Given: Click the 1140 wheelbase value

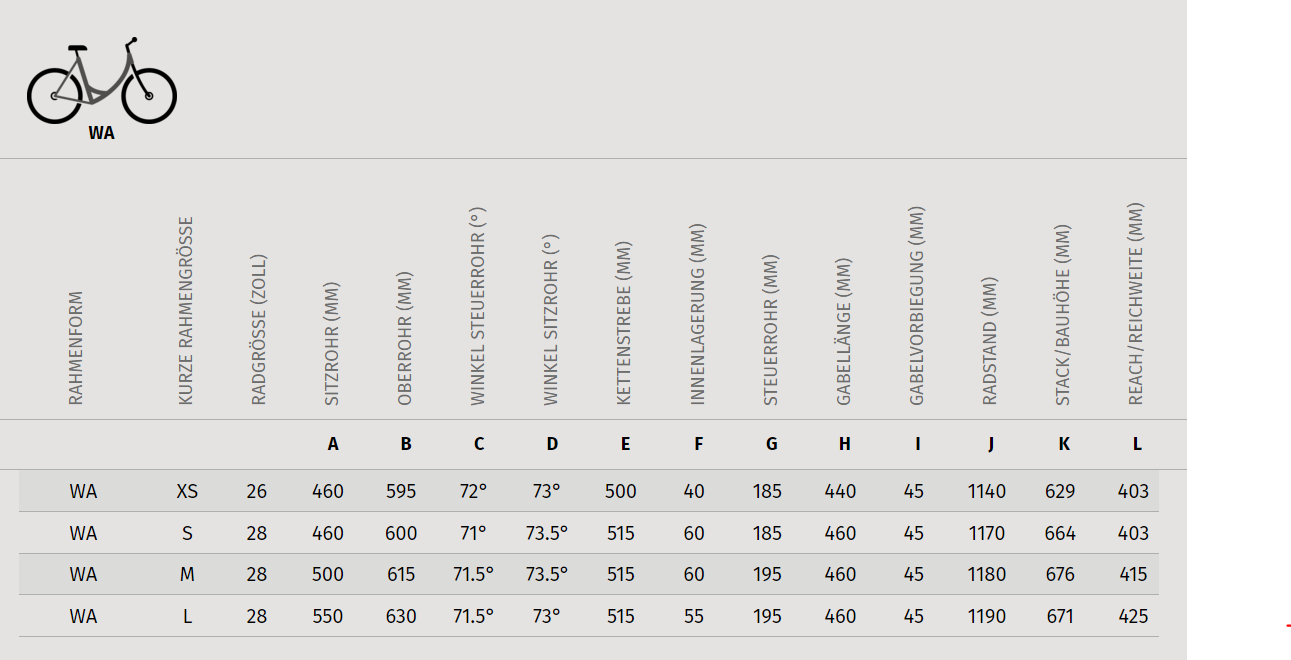Looking at the screenshot, I should click(x=987, y=491).
